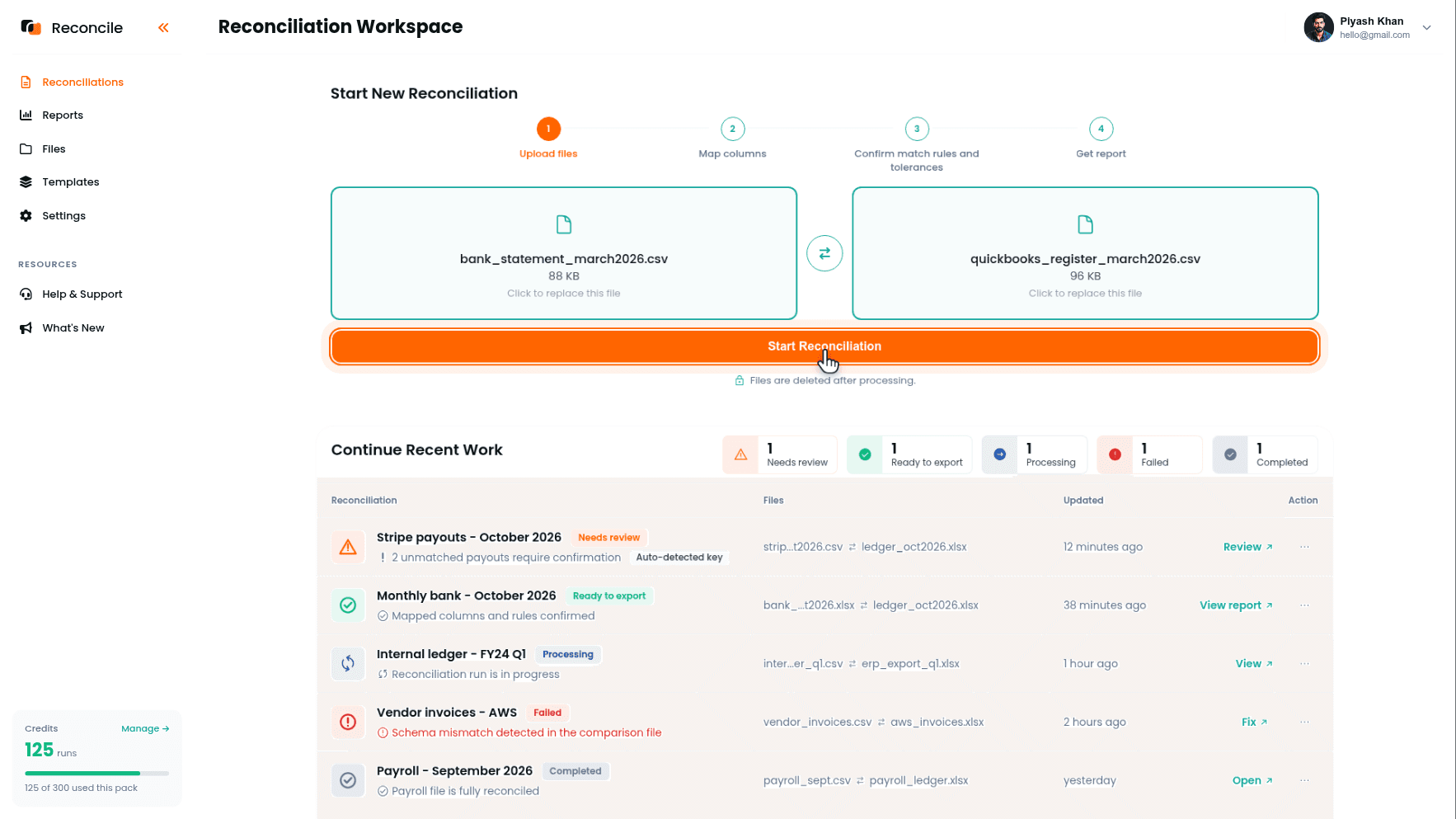The width and height of the screenshot is (1456, 819).
Task: Filter by Needs review status card
Action: coord(780,454)
